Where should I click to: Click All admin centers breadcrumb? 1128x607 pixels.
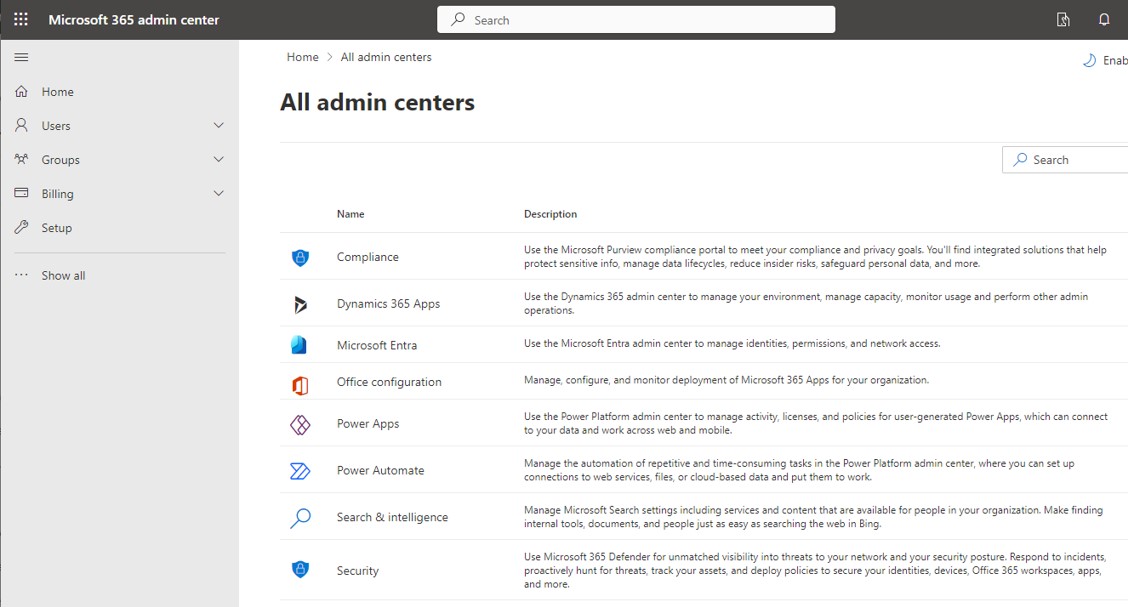click(386, 57)
